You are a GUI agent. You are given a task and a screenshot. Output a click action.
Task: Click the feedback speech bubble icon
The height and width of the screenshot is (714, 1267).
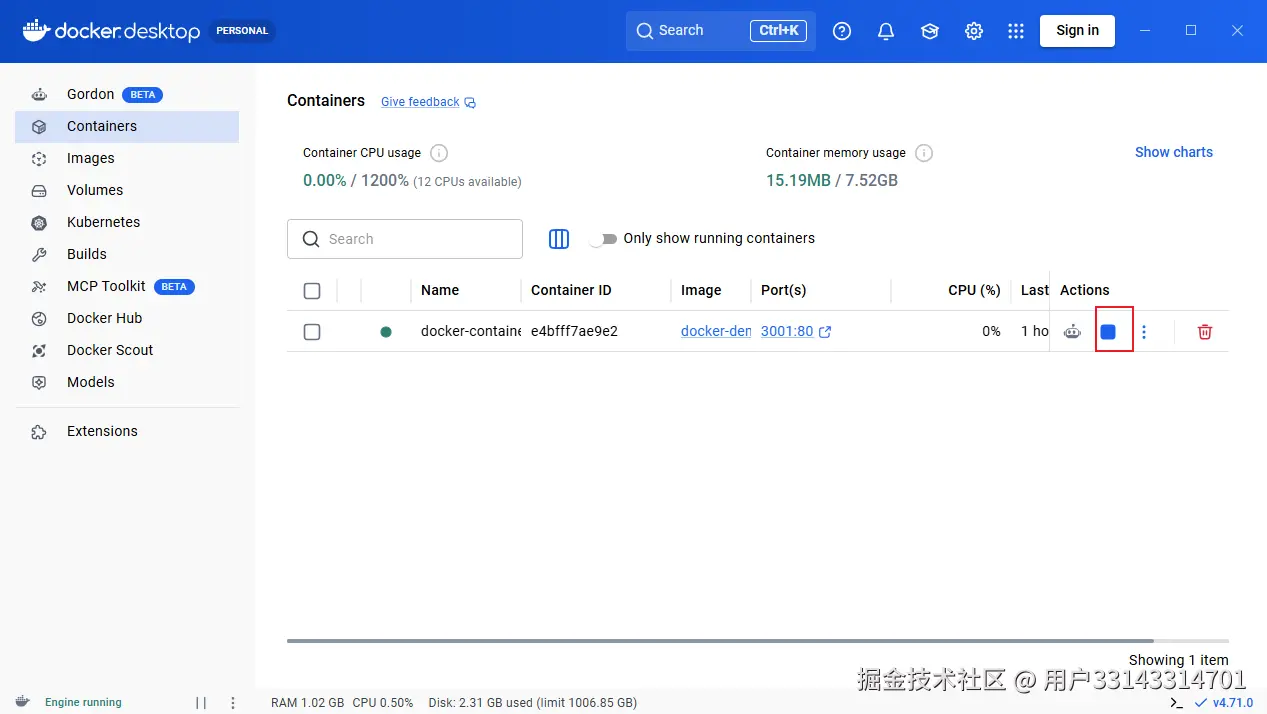click(470, 102)
